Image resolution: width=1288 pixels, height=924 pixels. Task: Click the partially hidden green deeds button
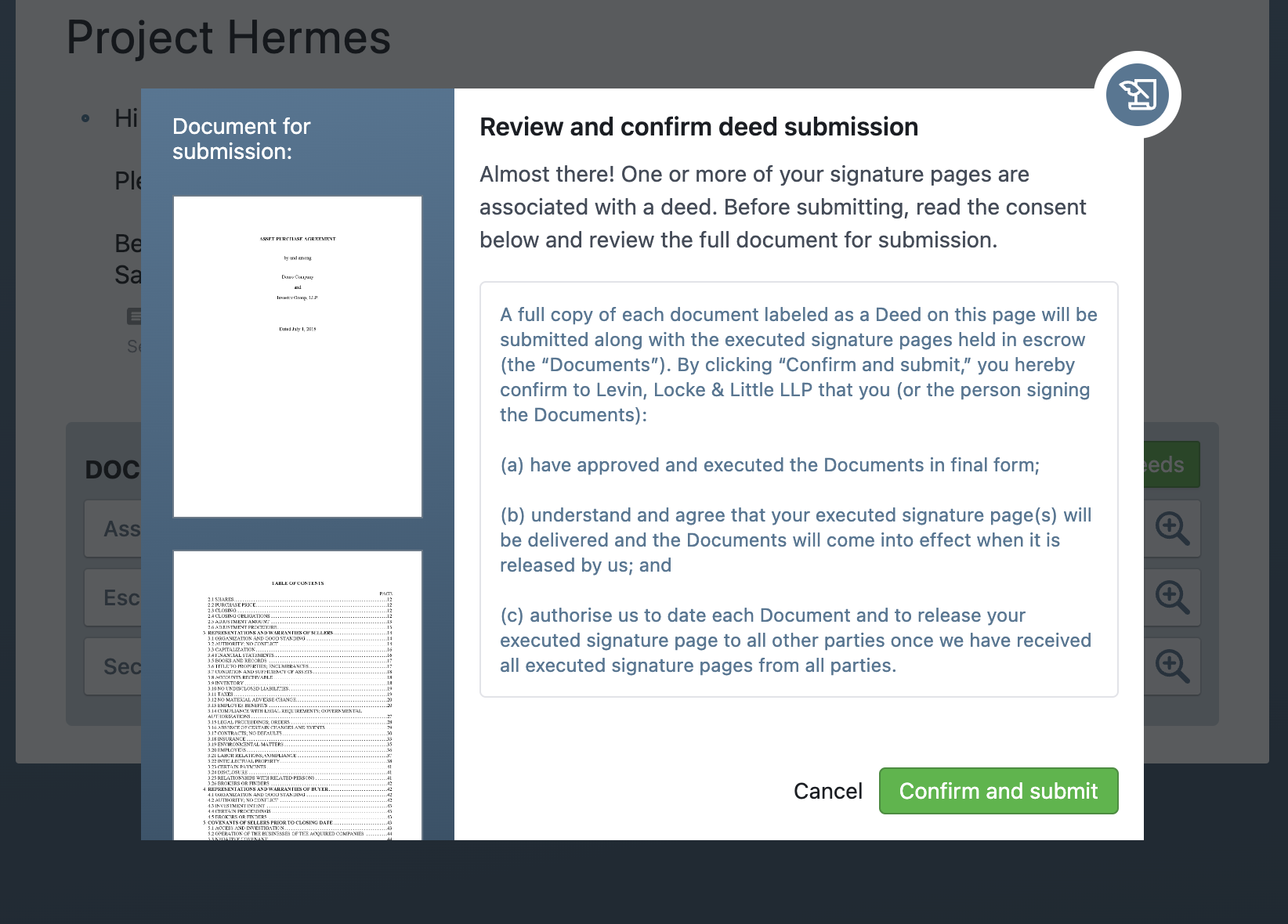tap(1170, 464)
